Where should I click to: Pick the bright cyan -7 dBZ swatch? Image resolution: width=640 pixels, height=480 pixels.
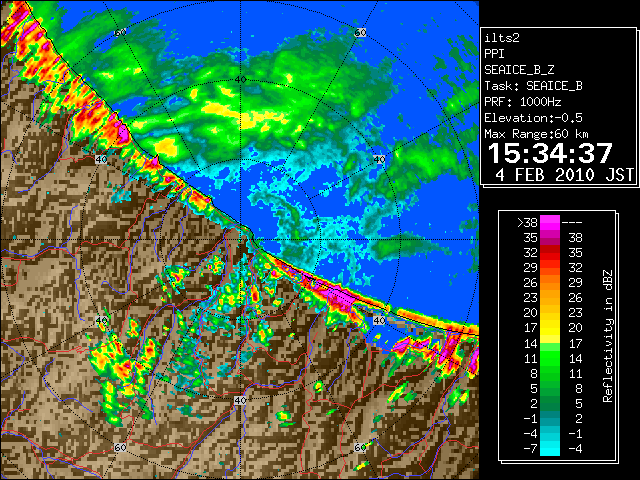pyautogui.click(x=550, y=449)
